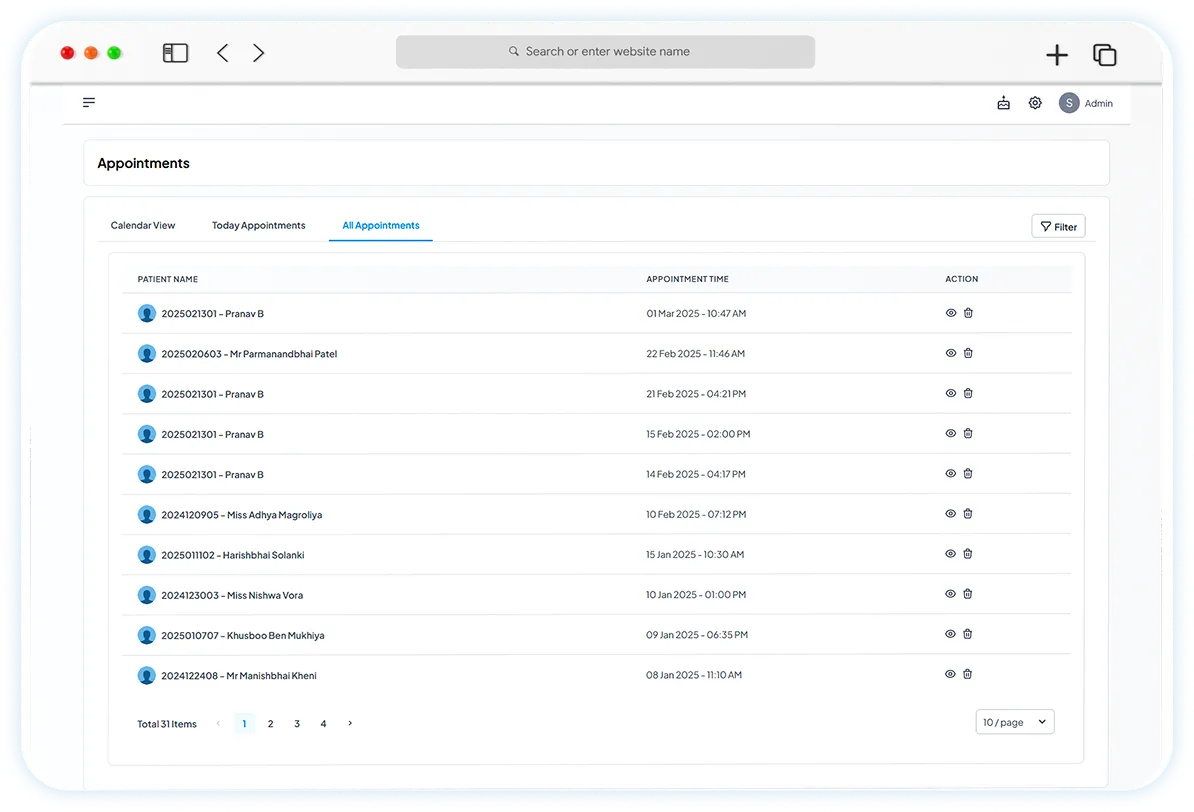1194x812 pixels.
Task: Click the time 10 Feb 2025 - 07:12 PM
Action: [696, 514]
